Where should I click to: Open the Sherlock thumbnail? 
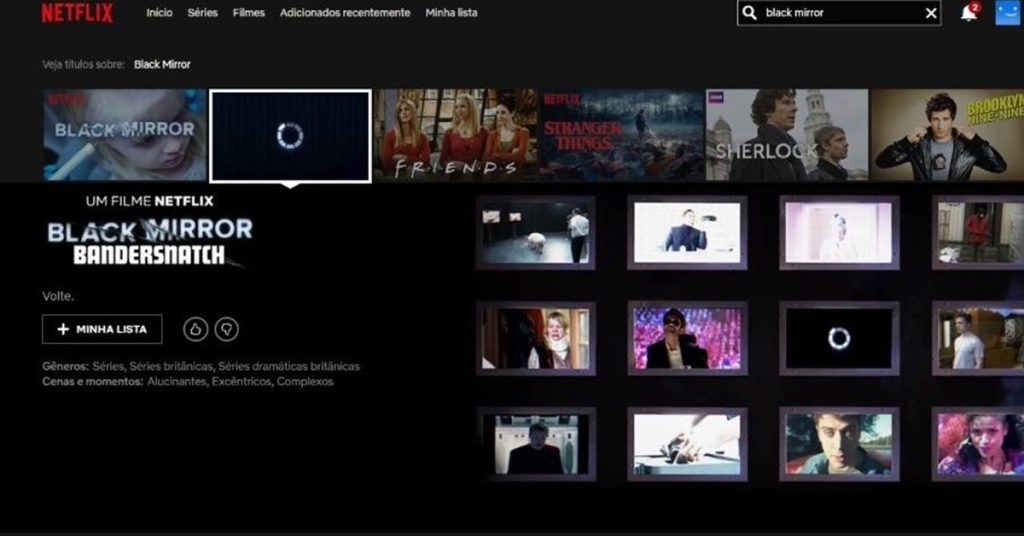(x=787, y=135)
